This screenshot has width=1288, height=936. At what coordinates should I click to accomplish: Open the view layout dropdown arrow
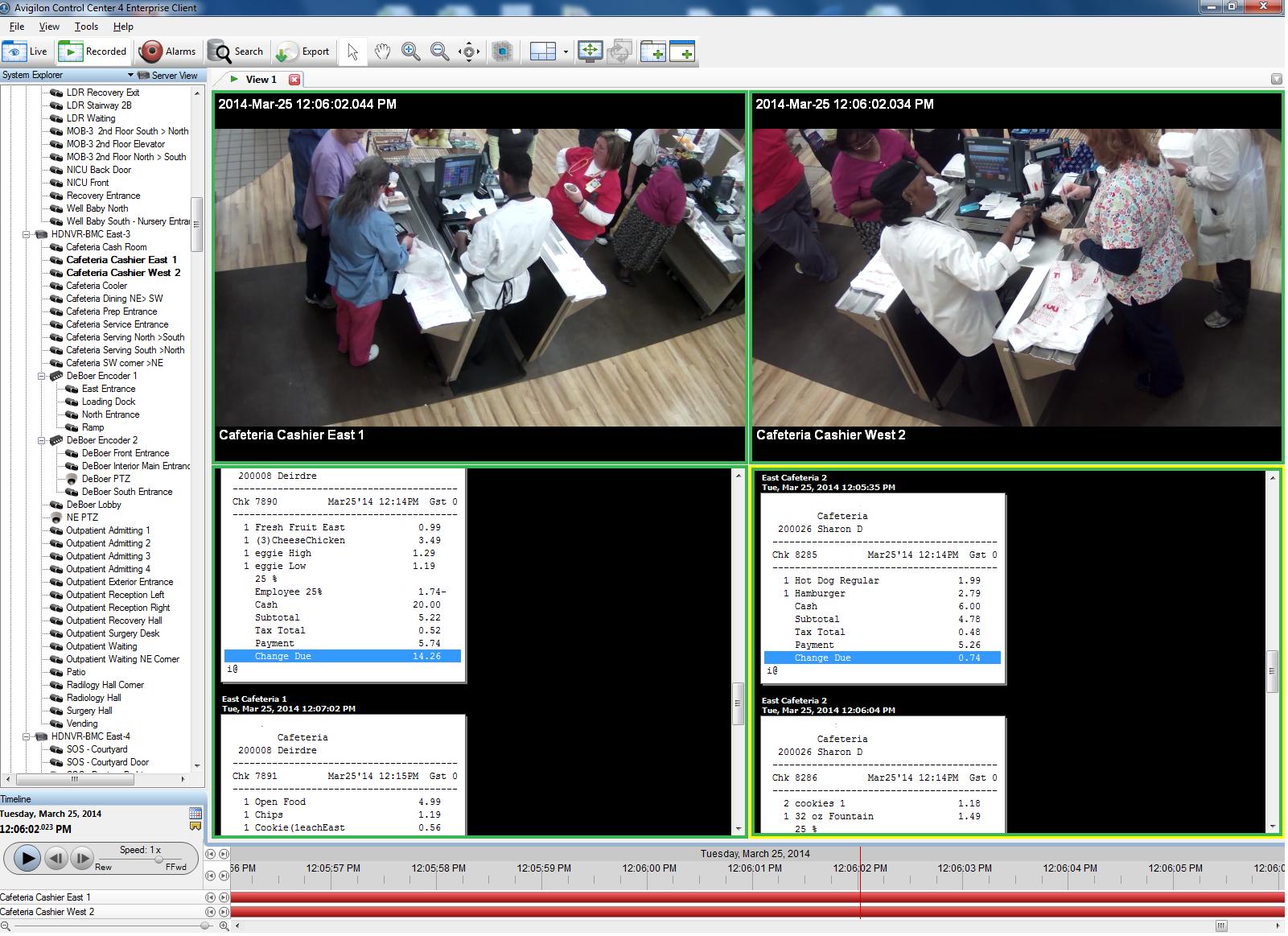click(x=566, y=52)
